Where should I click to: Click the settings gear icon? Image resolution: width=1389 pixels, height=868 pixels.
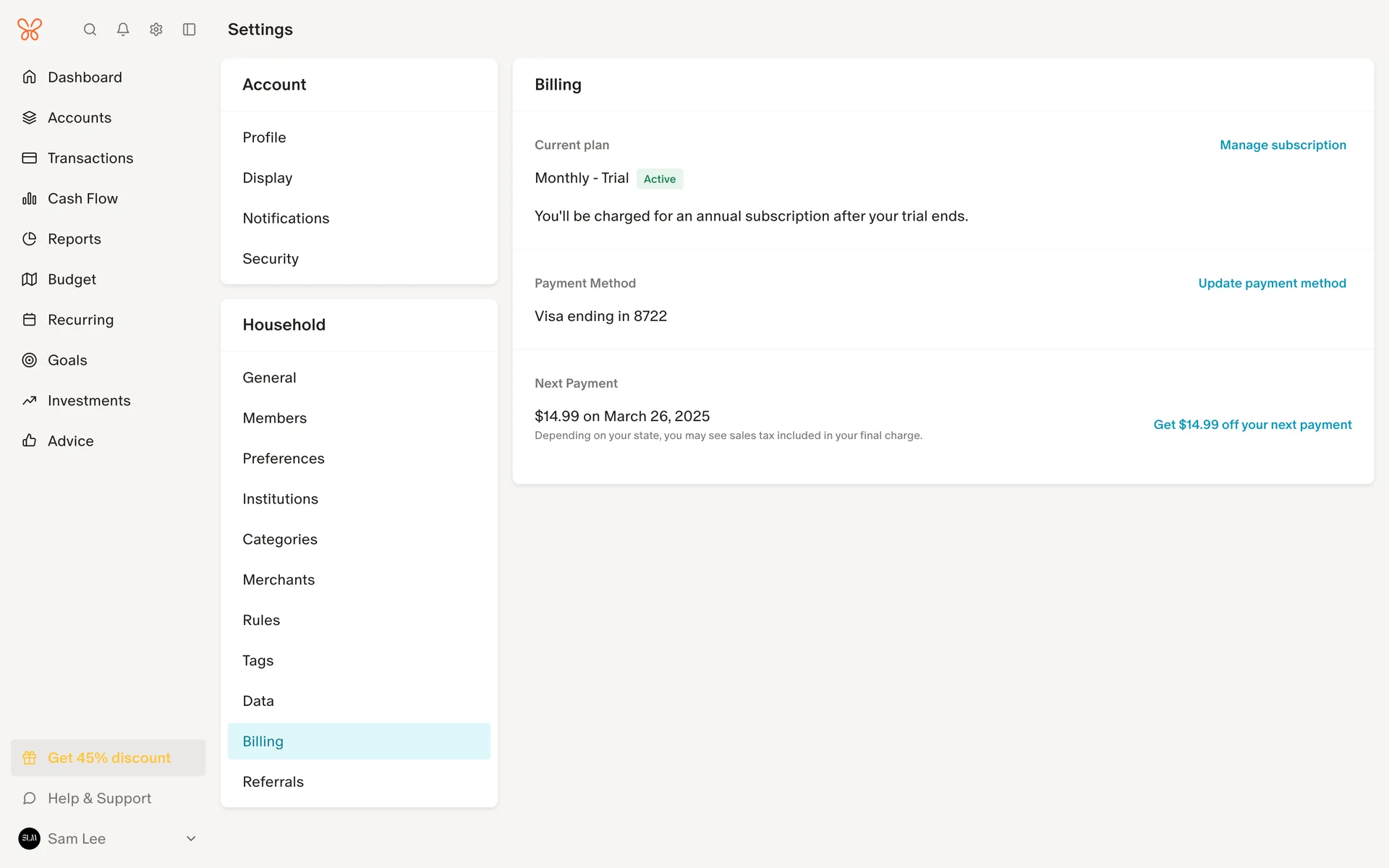click(x=156, y=30)
